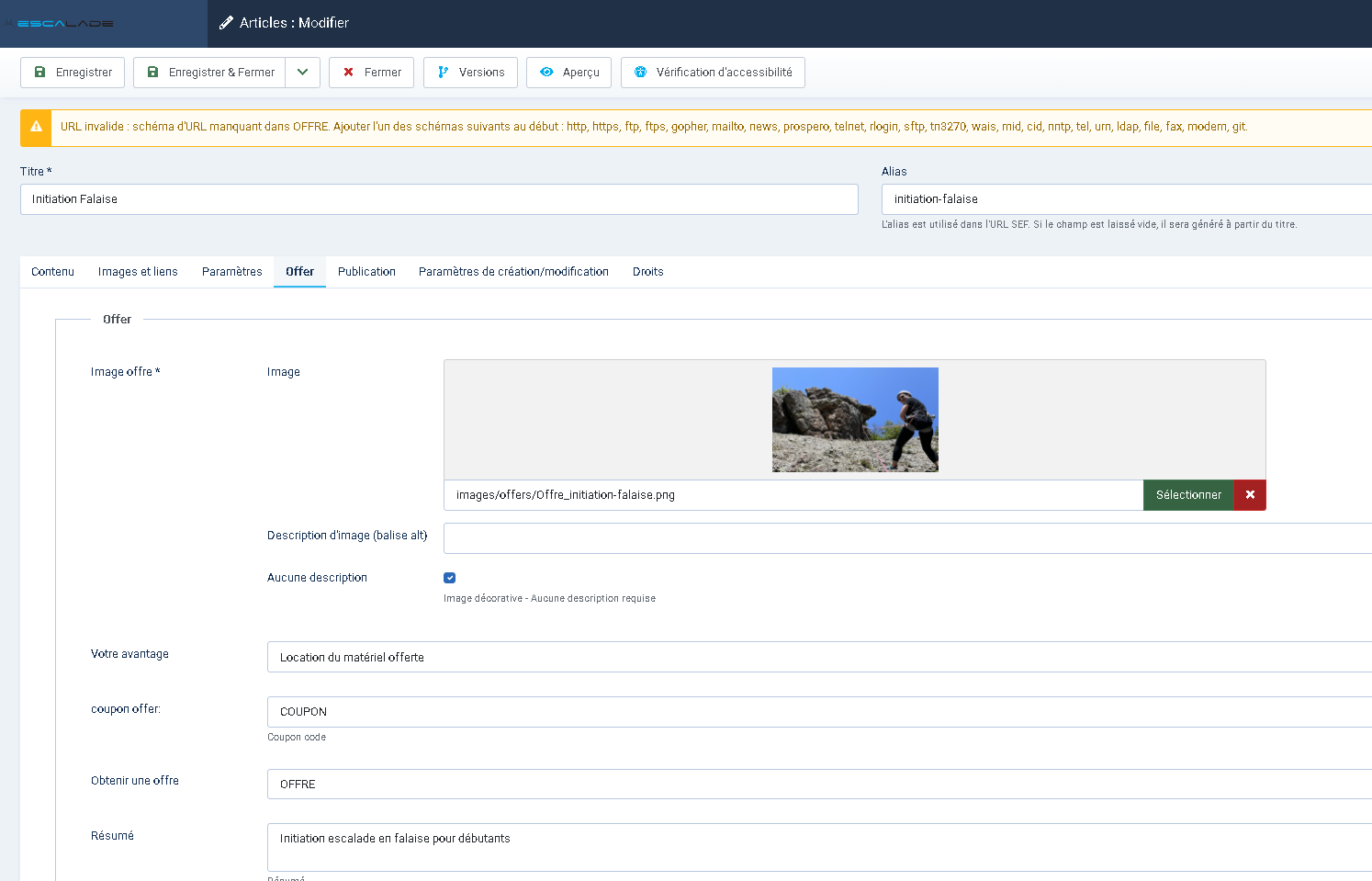Image resolution: width=1372 pixels, height=881 pixels.
Task: Click into the Obtenir une offre field
Action: [x=817, y=785]
